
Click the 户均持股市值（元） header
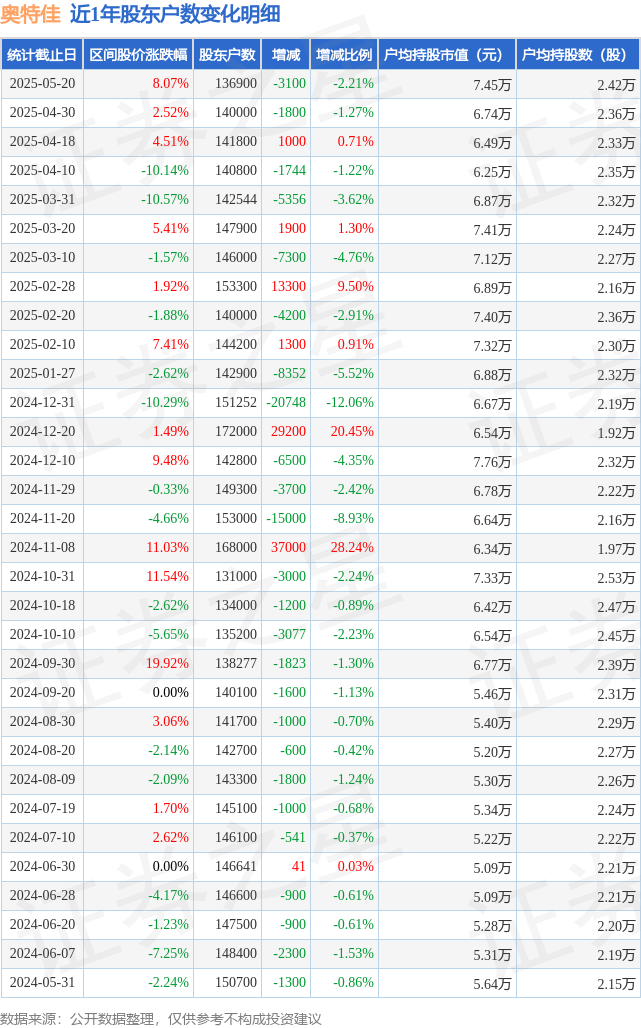coord(443,55)
